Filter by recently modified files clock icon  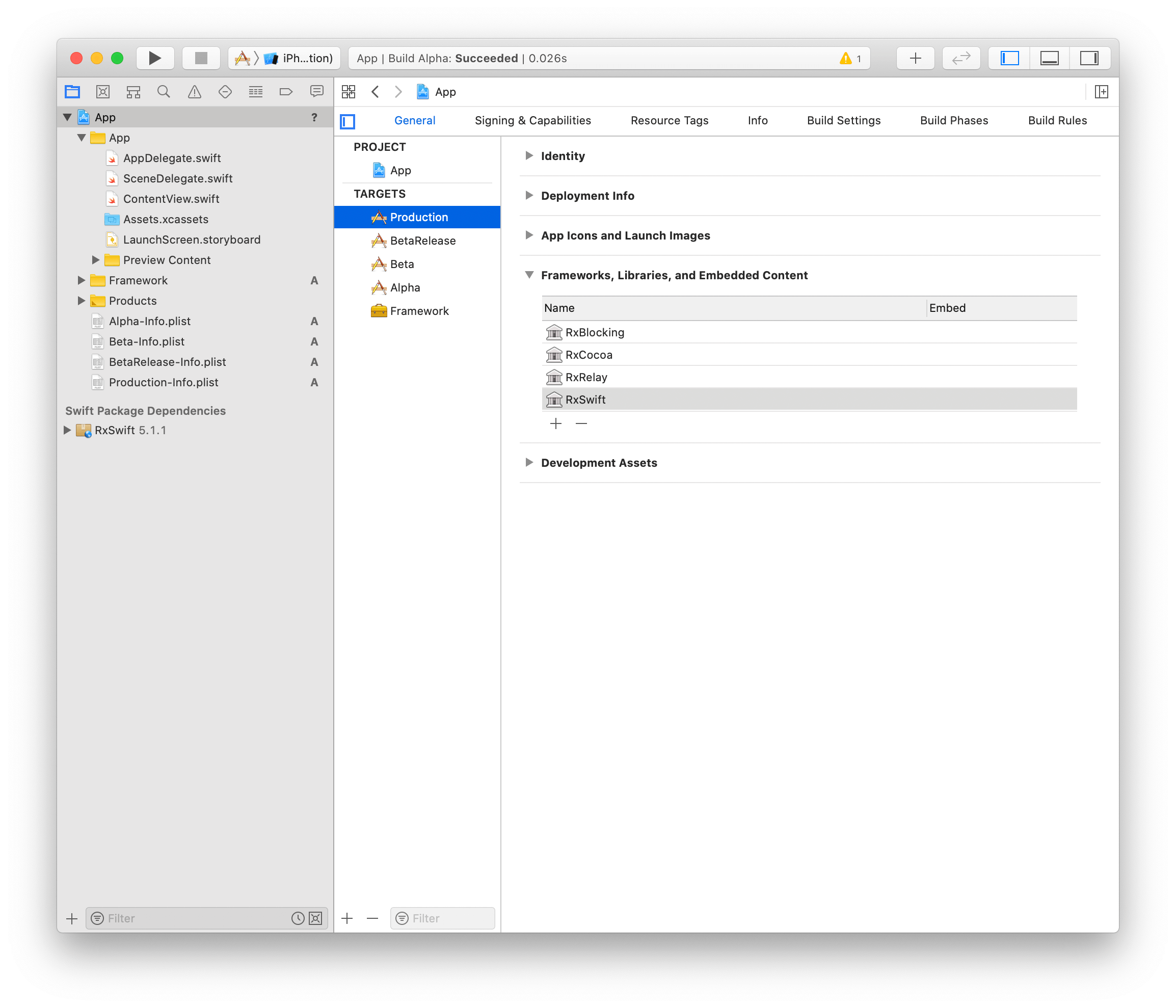[x=298, y=918]
